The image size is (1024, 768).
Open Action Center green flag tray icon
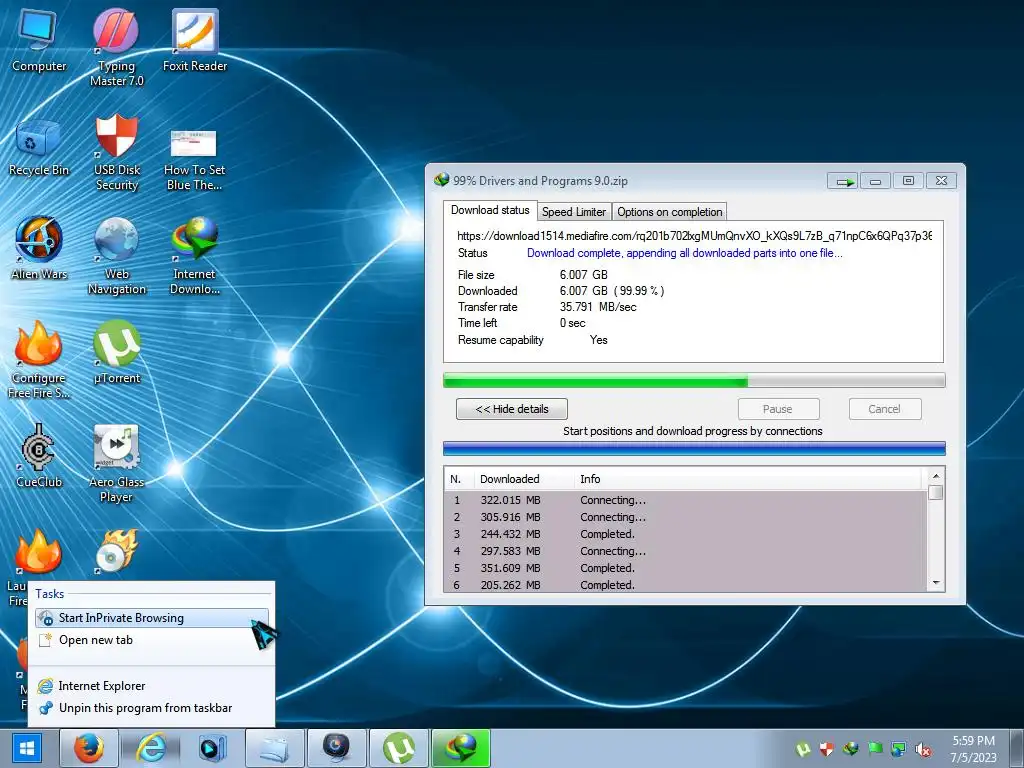tap(875, 749)
